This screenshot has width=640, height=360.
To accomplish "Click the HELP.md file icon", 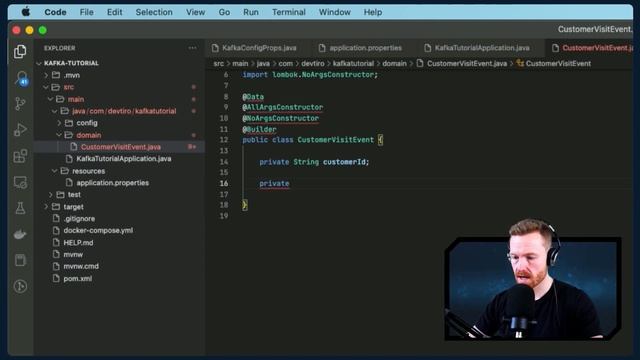I will click(x=56, y=242).
